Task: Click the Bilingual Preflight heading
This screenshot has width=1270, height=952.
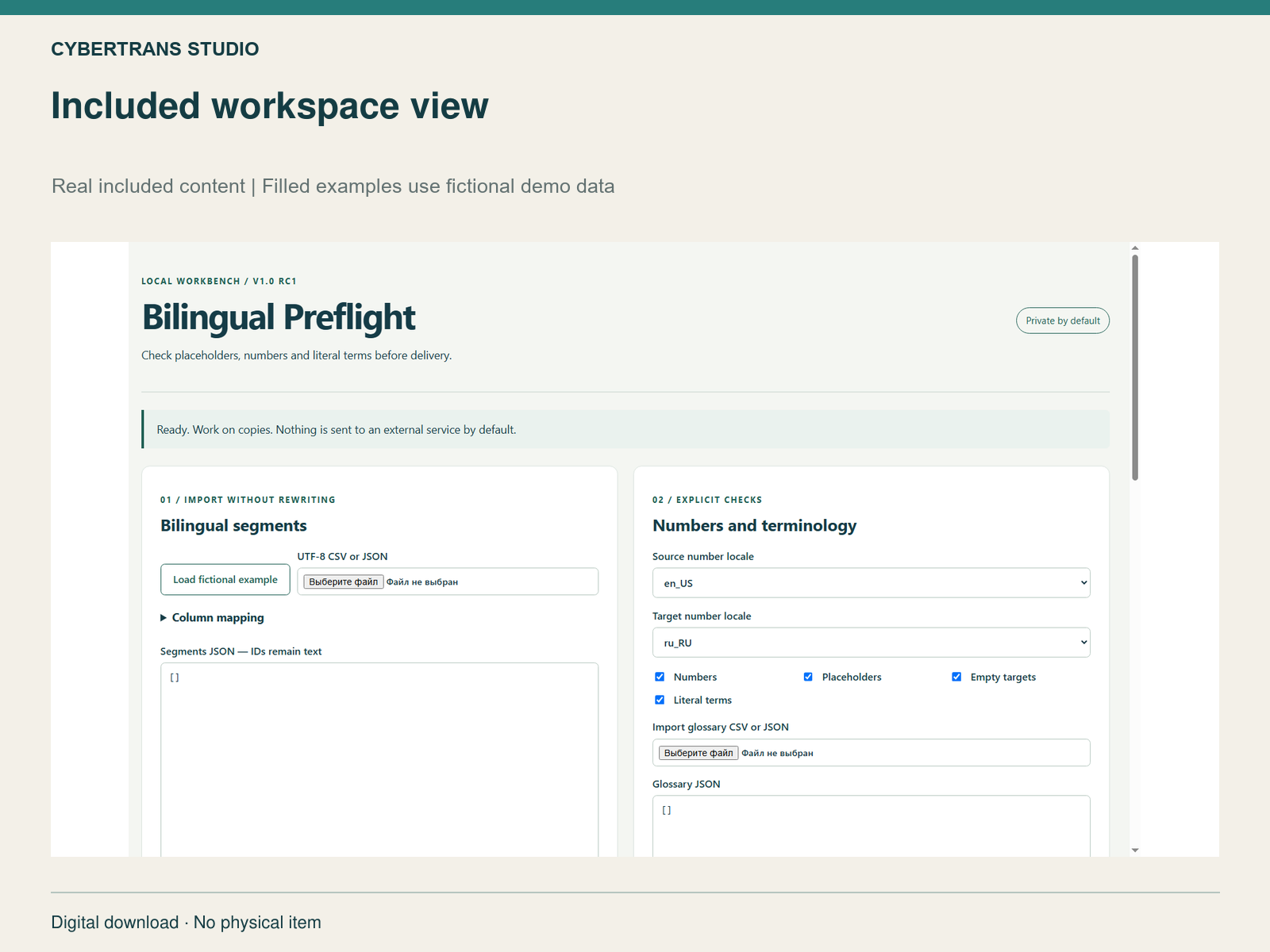Action: [279, 318]
